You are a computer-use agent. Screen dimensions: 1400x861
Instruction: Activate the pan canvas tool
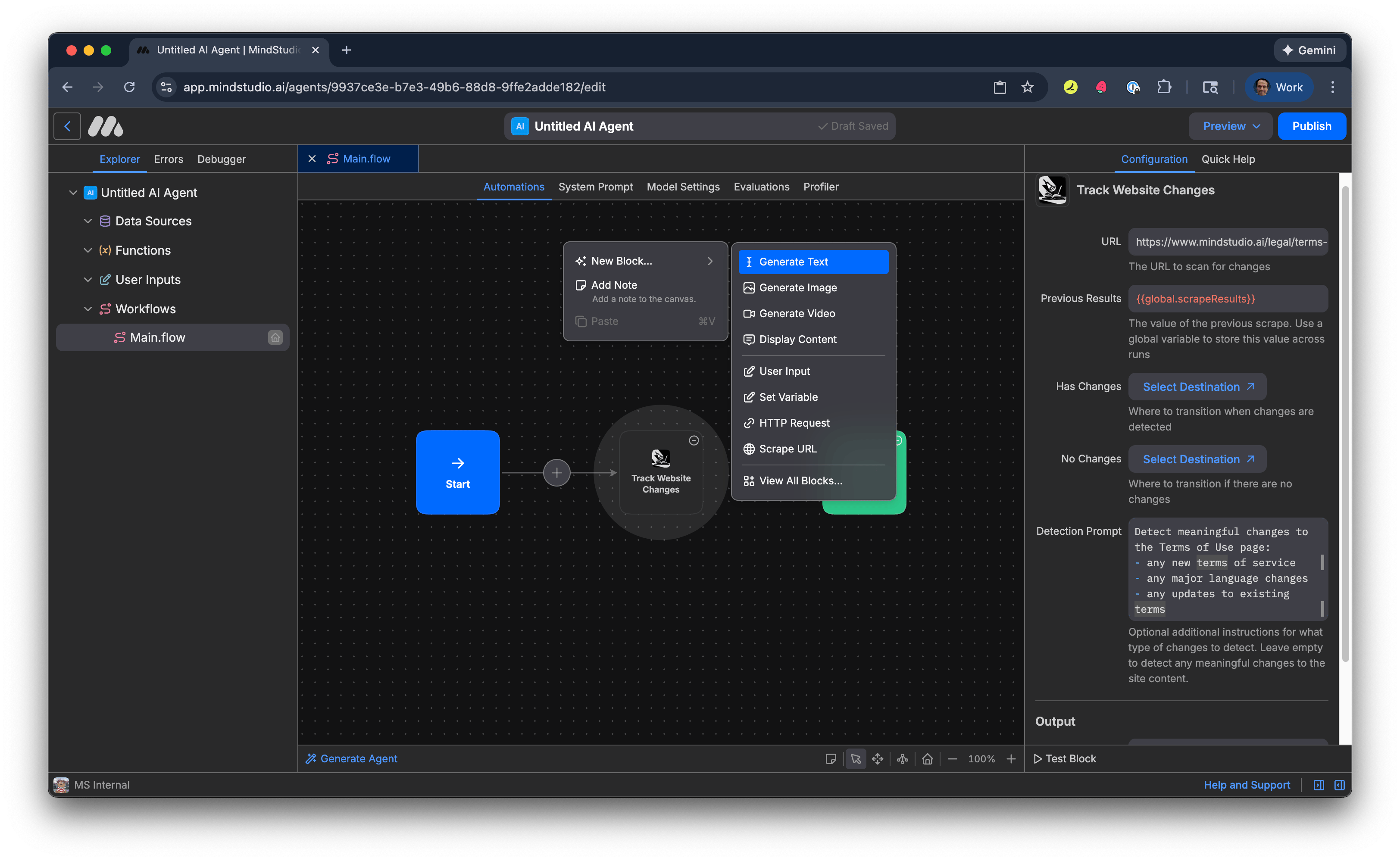coord(878,758)
